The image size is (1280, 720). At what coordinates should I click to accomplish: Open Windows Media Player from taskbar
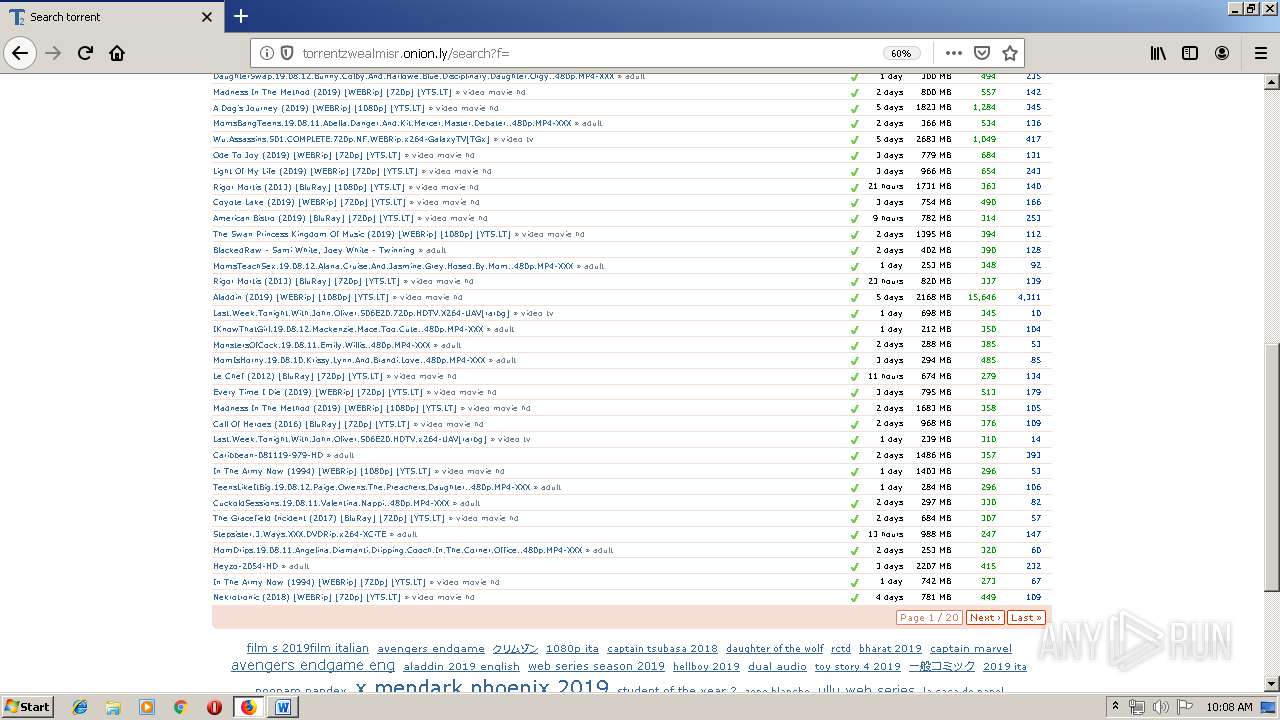pyautogui.click(x=147, y=707)
